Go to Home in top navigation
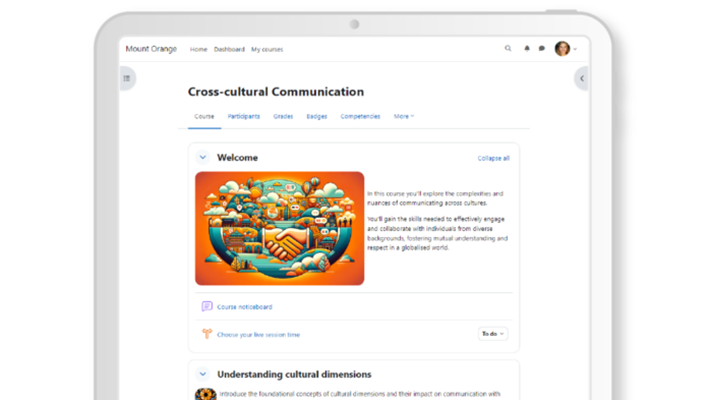712x400 pixels. click(198, 49)
